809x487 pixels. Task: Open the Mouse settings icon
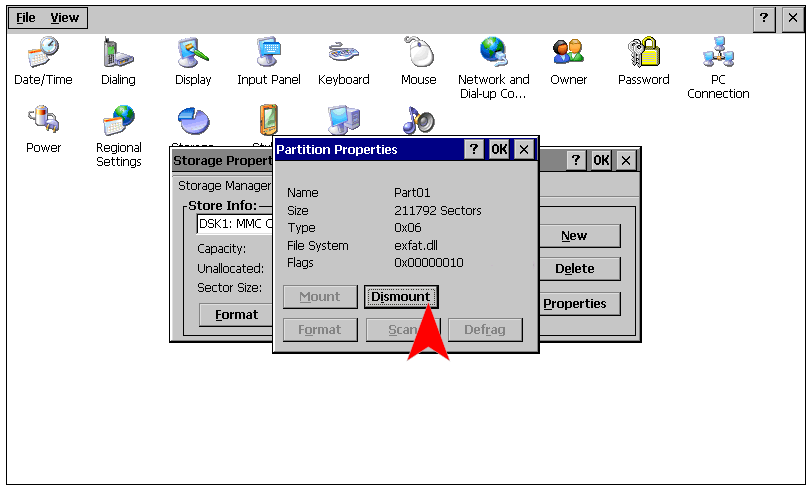coord(418,52)
